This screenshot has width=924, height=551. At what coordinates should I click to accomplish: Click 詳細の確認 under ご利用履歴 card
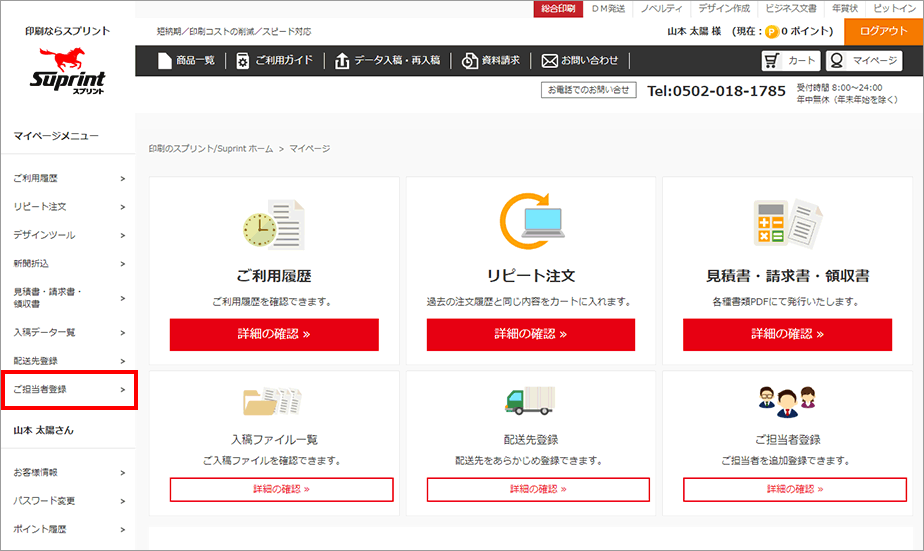coord(274,335)
